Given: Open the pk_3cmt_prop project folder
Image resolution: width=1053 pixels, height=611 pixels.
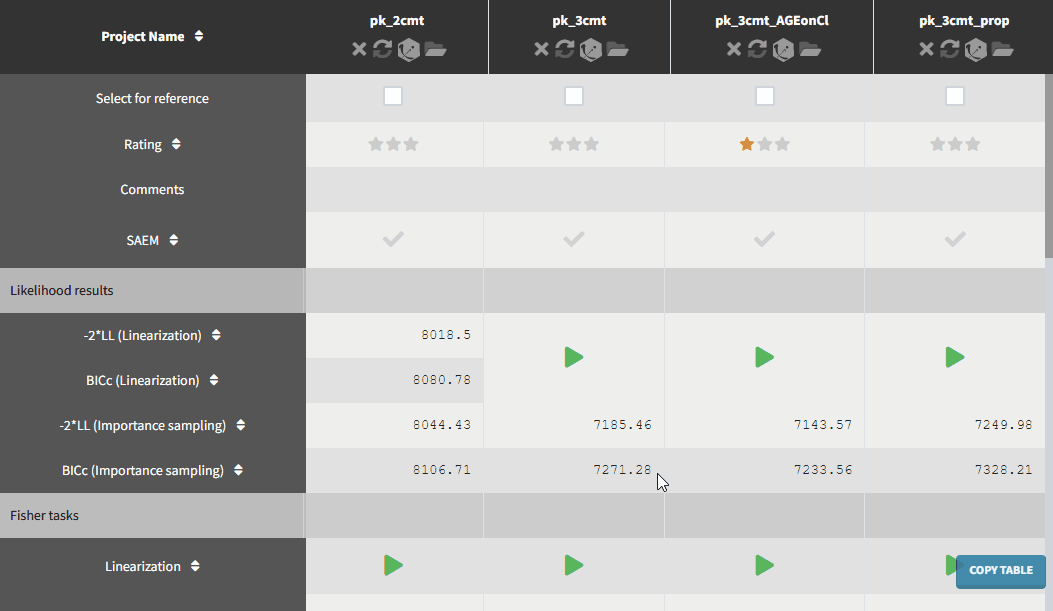Looking at the screenshot, I should (x=1002, y=50).
